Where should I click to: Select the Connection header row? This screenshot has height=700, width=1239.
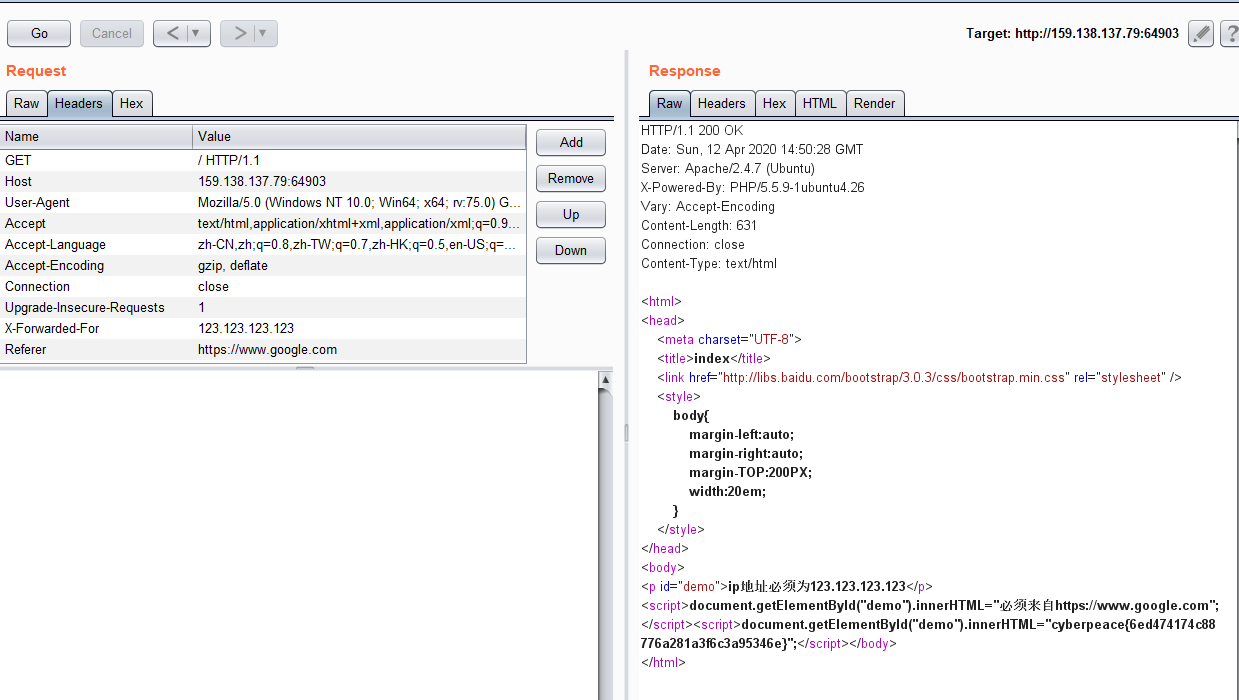(x=263, y=286)
